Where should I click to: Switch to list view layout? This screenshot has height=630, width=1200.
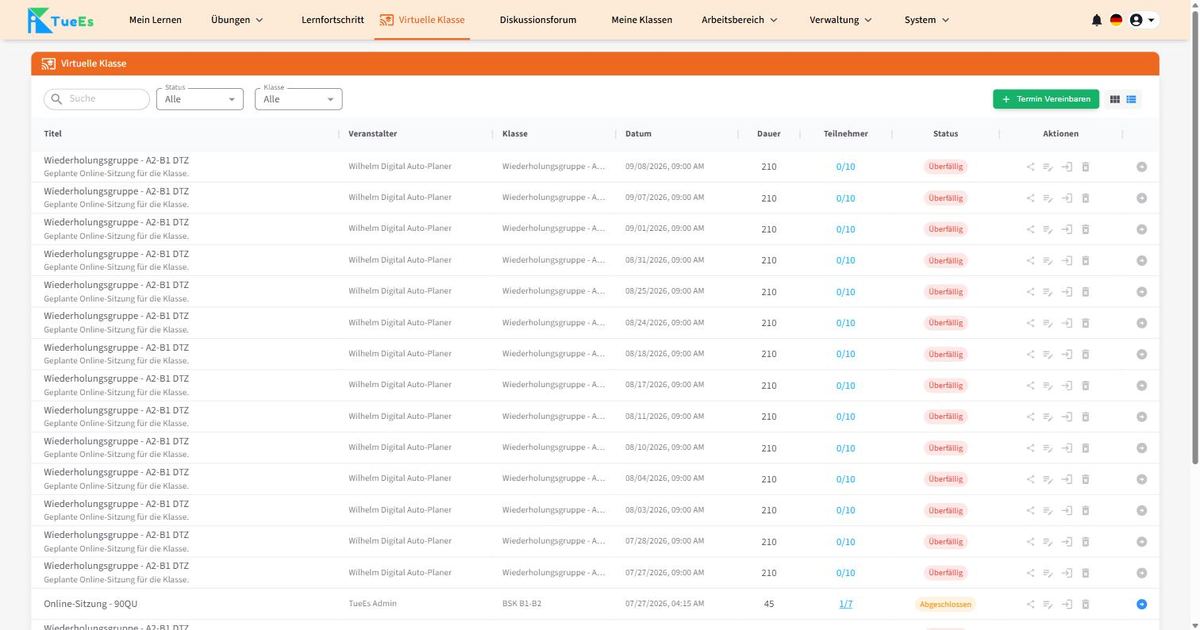1132,99
